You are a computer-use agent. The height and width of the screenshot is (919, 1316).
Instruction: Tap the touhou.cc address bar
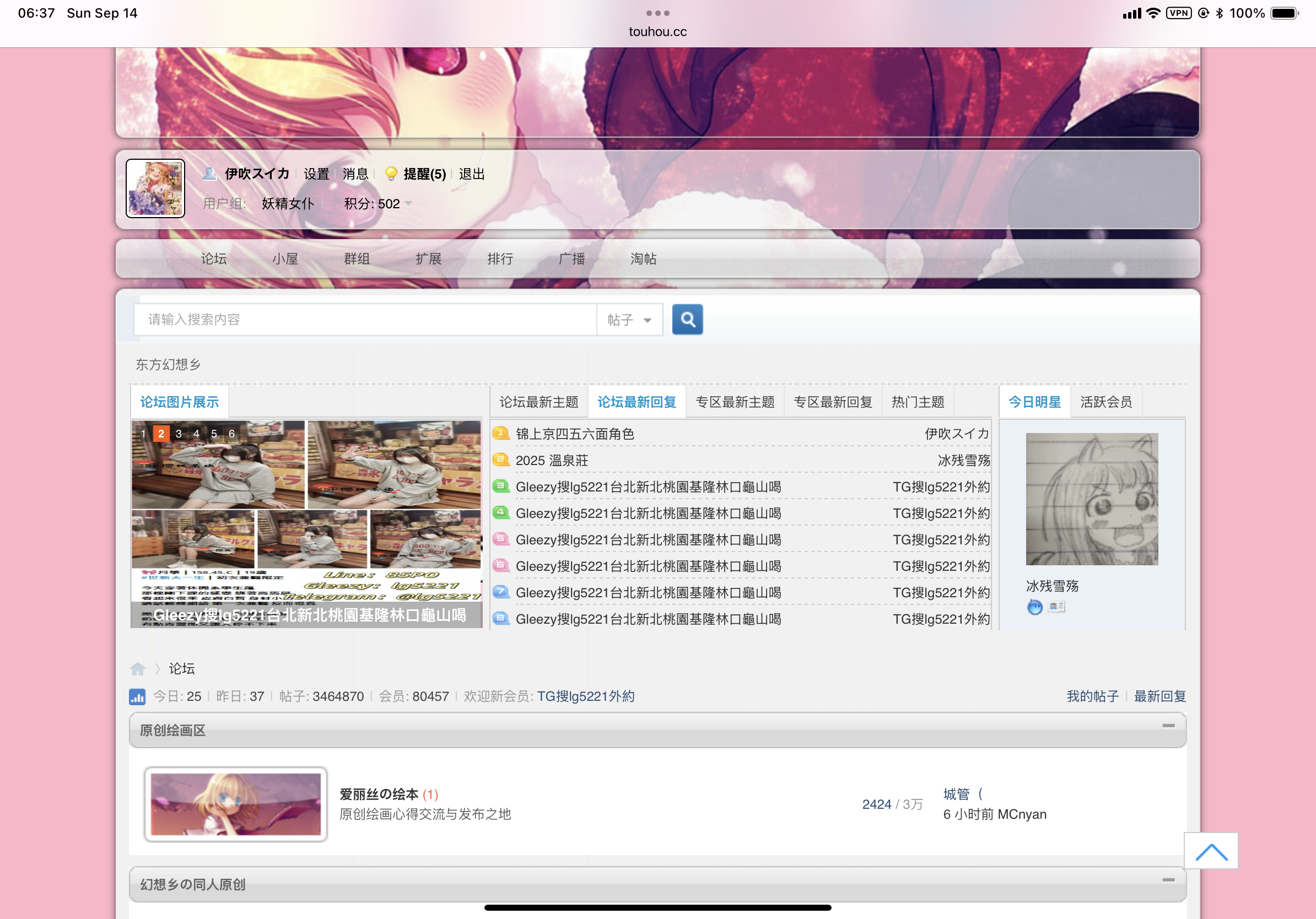coord(657,31)
